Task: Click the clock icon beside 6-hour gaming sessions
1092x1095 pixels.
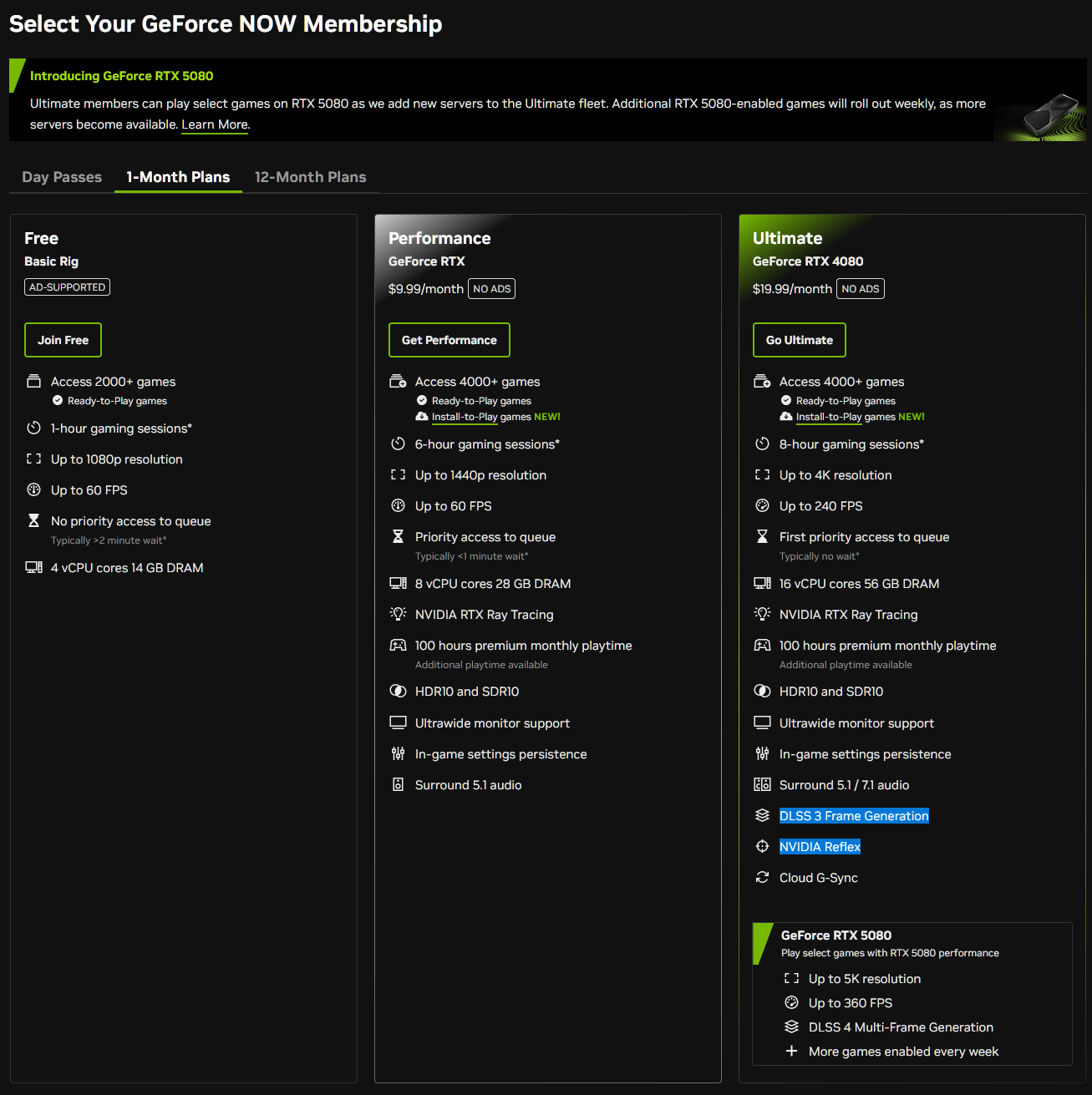Action: coord(398,444)
